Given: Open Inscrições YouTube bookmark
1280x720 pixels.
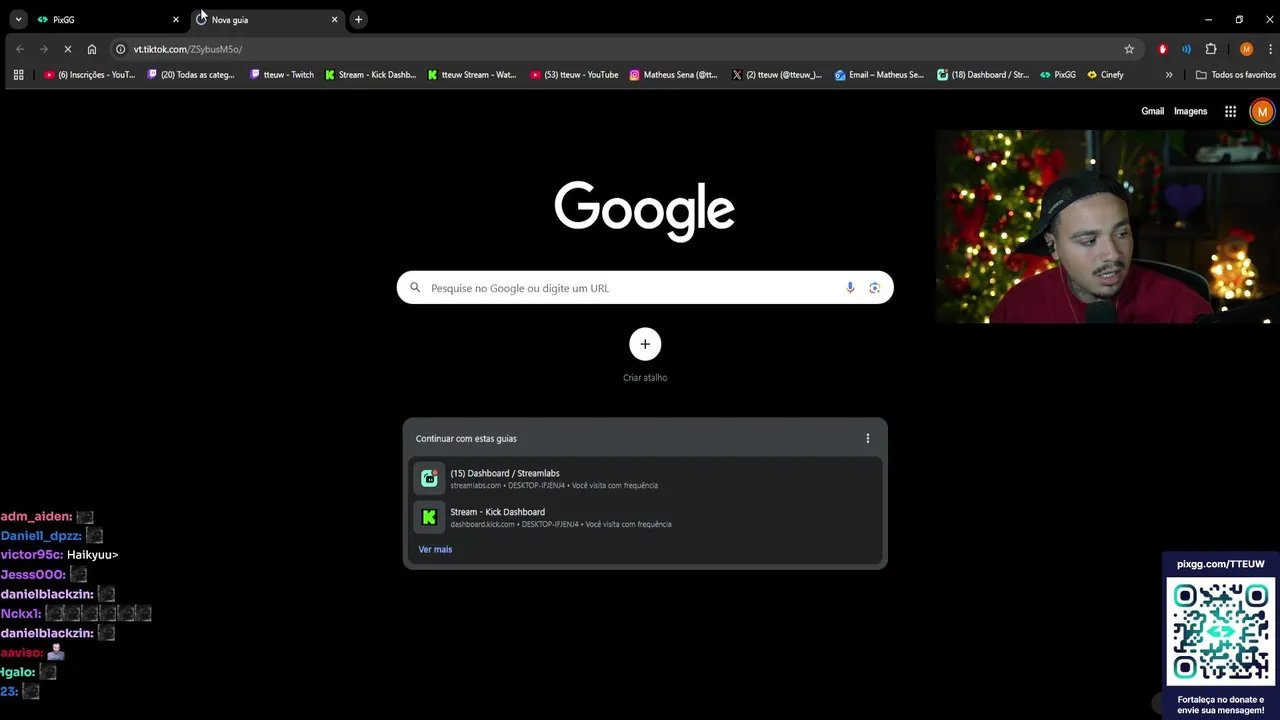Looking at the screenshot, I should (x=89, y=75).
